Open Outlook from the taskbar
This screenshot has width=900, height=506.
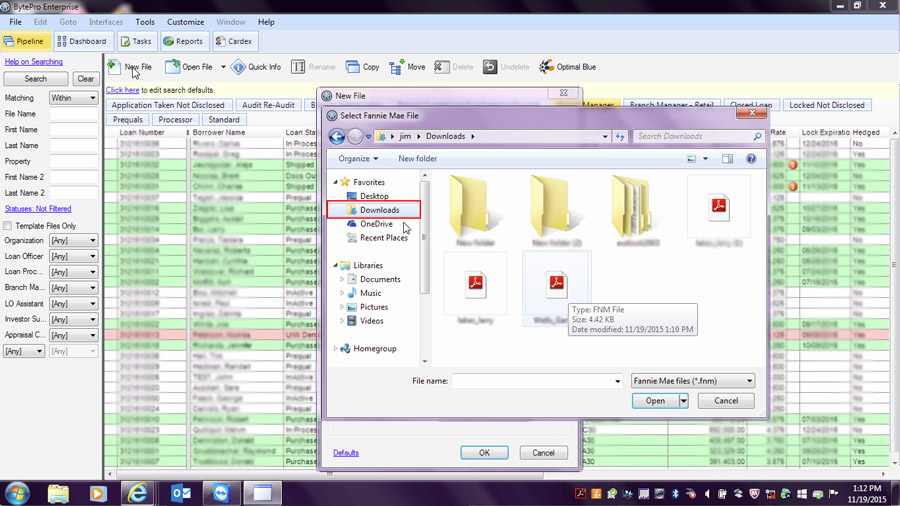coord(181,493)
